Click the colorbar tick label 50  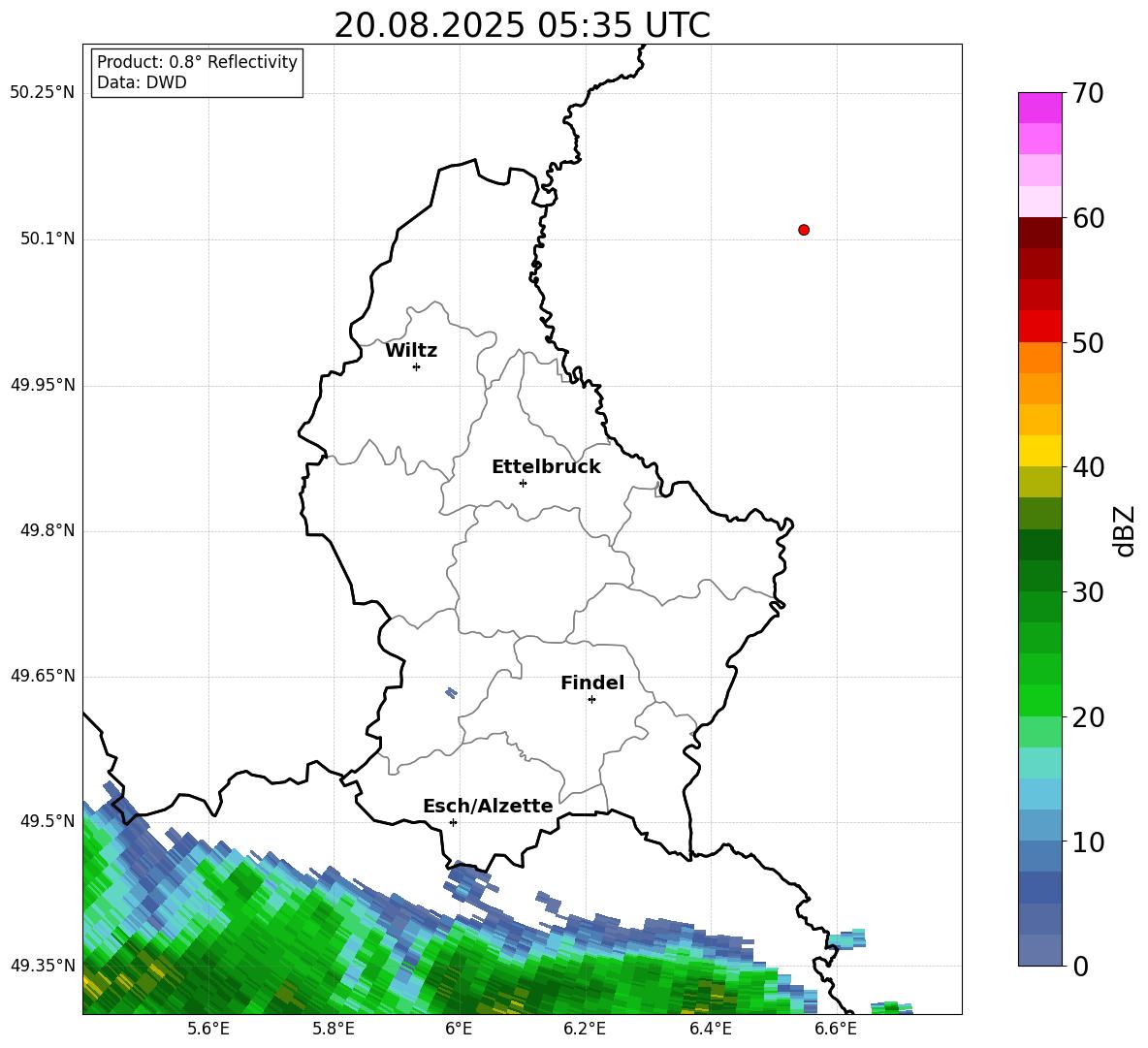1088,342
